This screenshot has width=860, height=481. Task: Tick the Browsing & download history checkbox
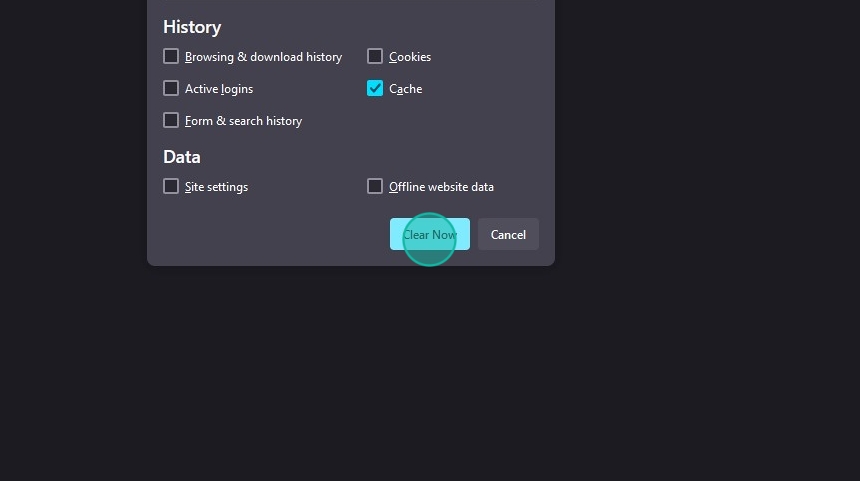tap(171, 56)
